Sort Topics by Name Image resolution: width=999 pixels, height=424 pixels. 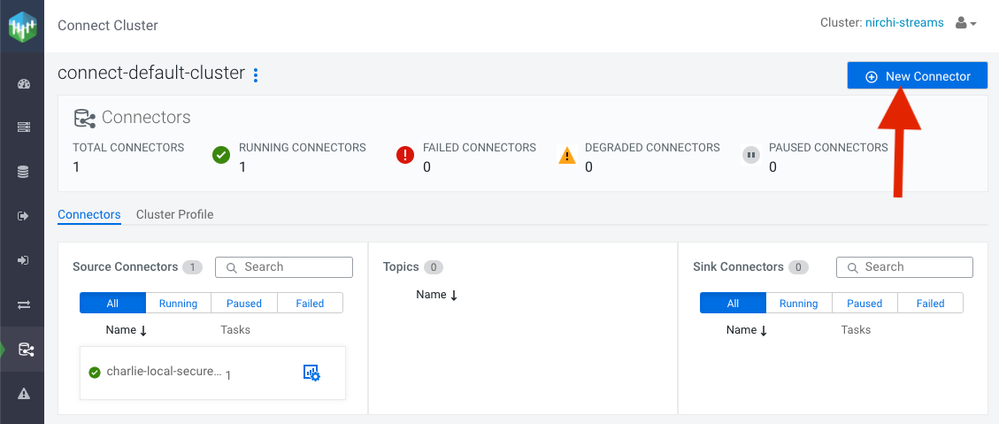[437, 295]
